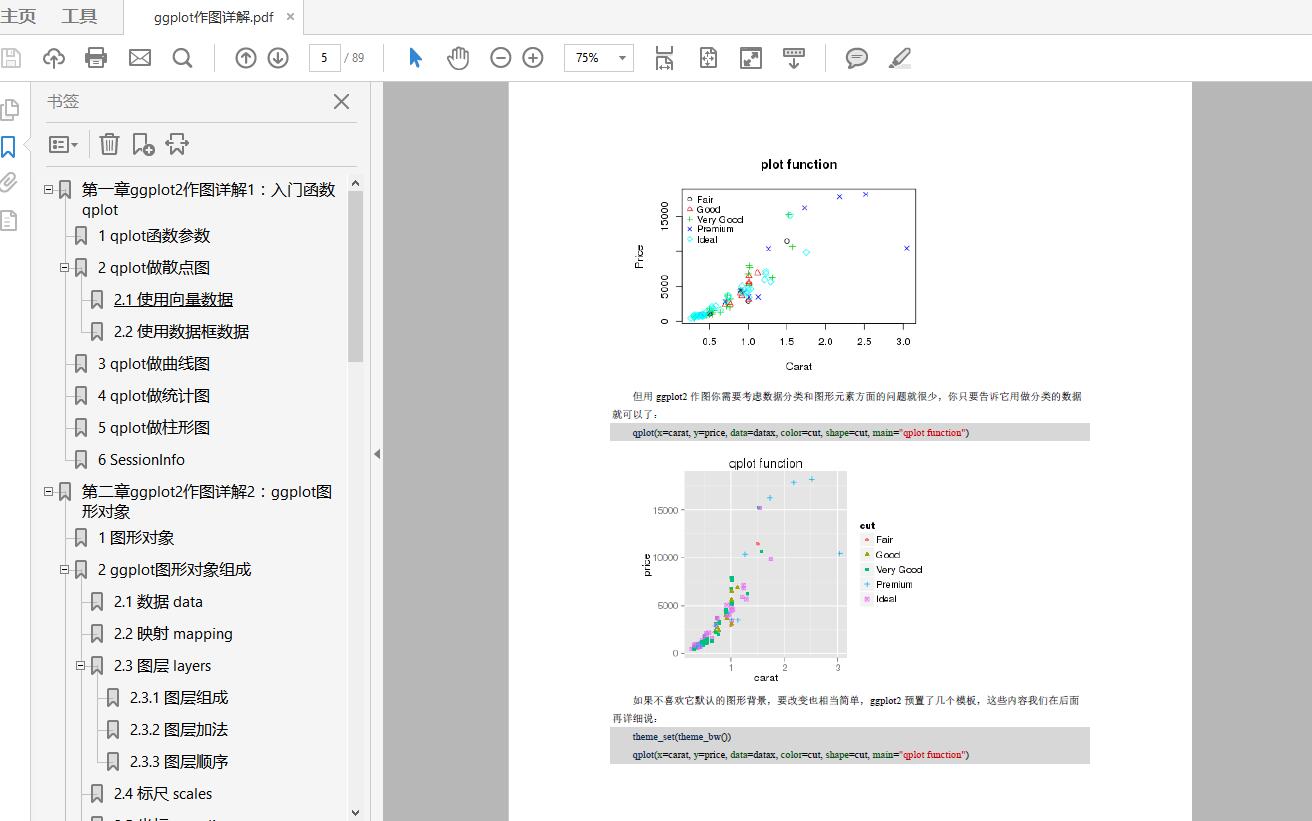
Task: Click the zoom out minus icon
Action: click(500, 58)
